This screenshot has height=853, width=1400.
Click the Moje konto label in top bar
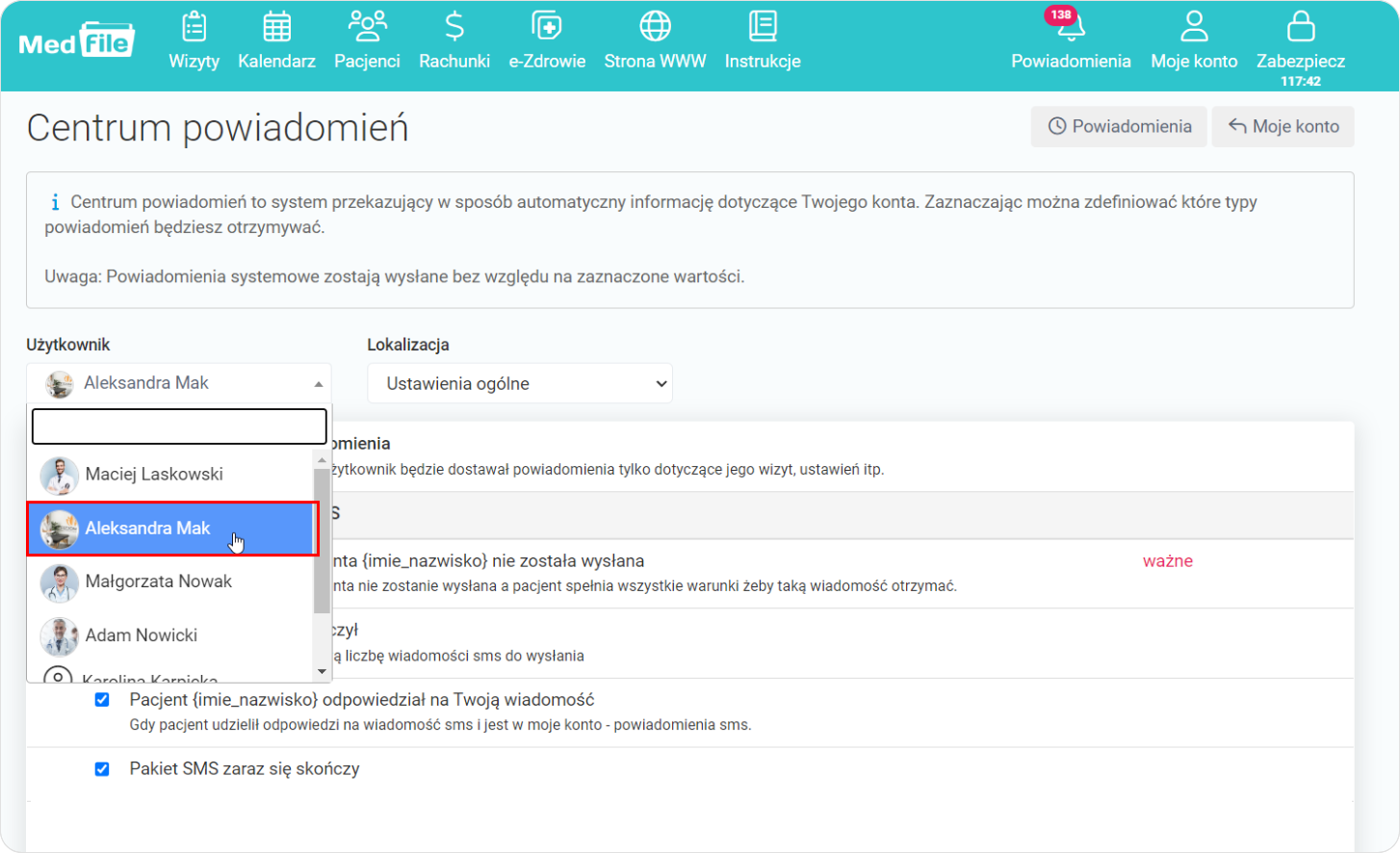coord(1194,61)
